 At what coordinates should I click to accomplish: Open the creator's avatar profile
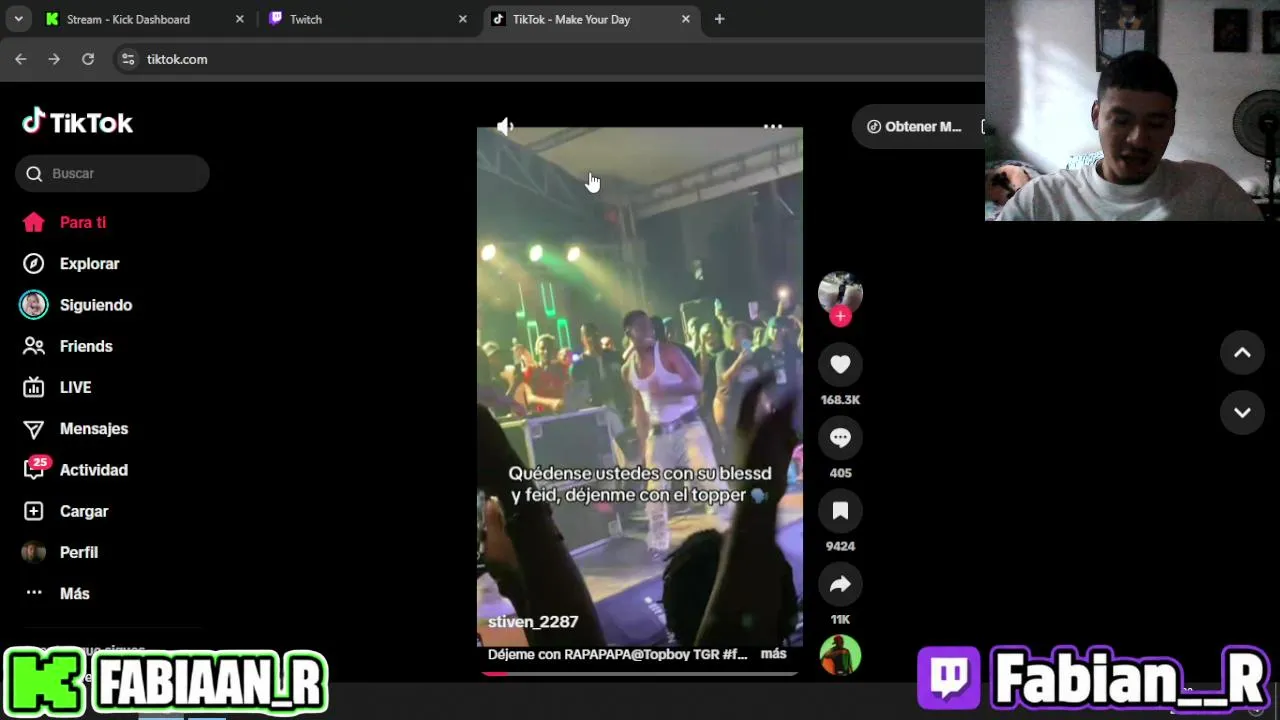click(x=840, y=292)
